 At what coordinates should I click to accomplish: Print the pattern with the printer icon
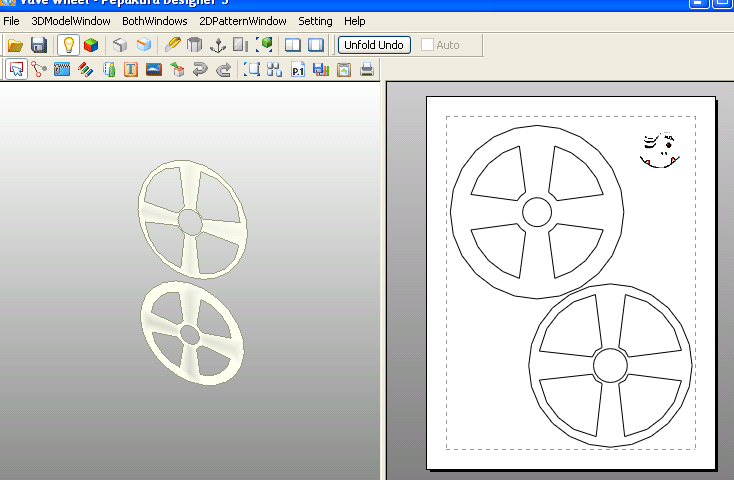[x=367, y=70]
